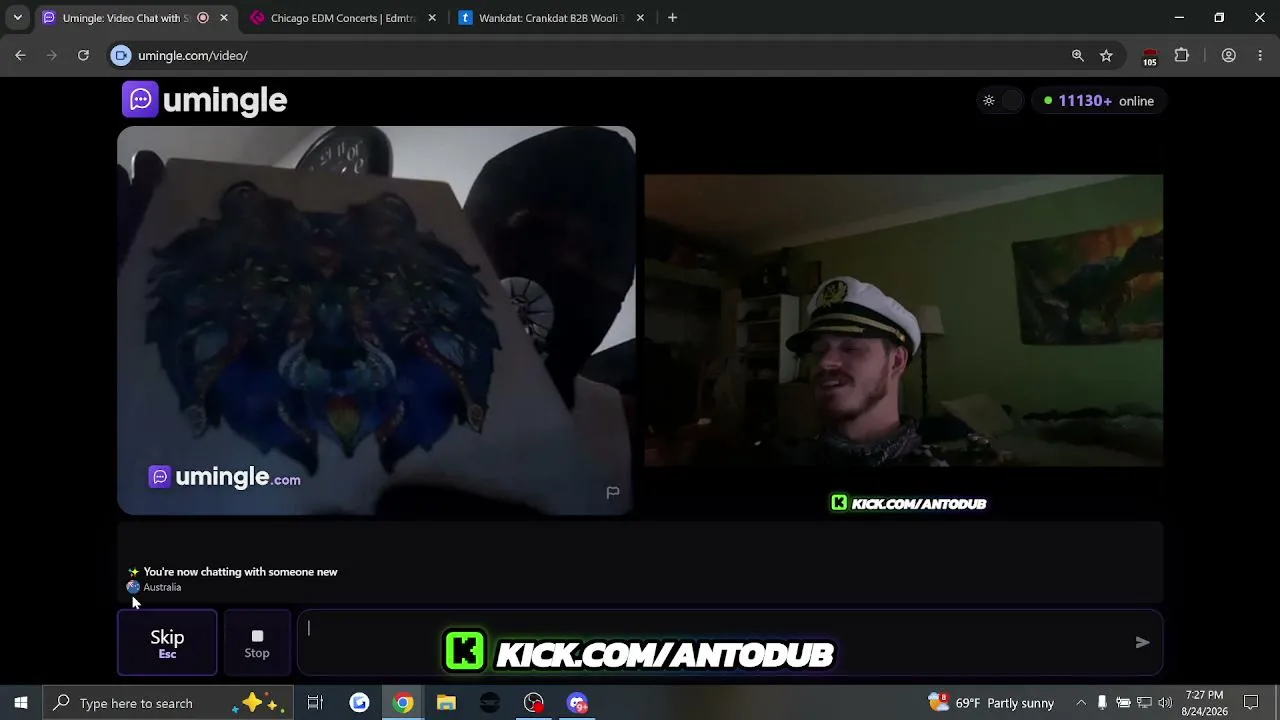This screenshot has width=1280, height=720.
Task: Open the zoom magnifier in address bar
Action: click(1078, 56)
